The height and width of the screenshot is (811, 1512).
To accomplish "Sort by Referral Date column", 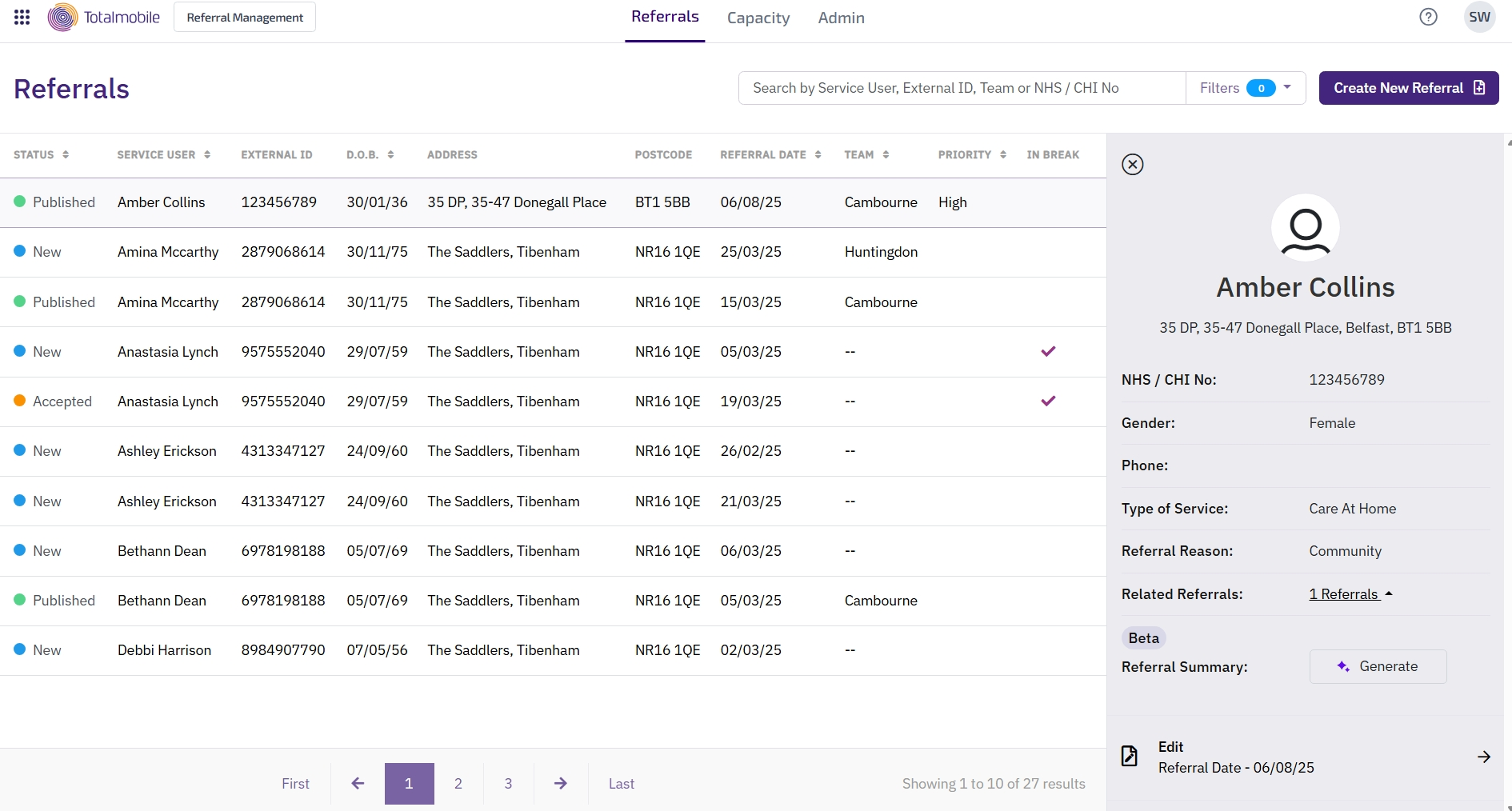I will click(x=770, y=154).
